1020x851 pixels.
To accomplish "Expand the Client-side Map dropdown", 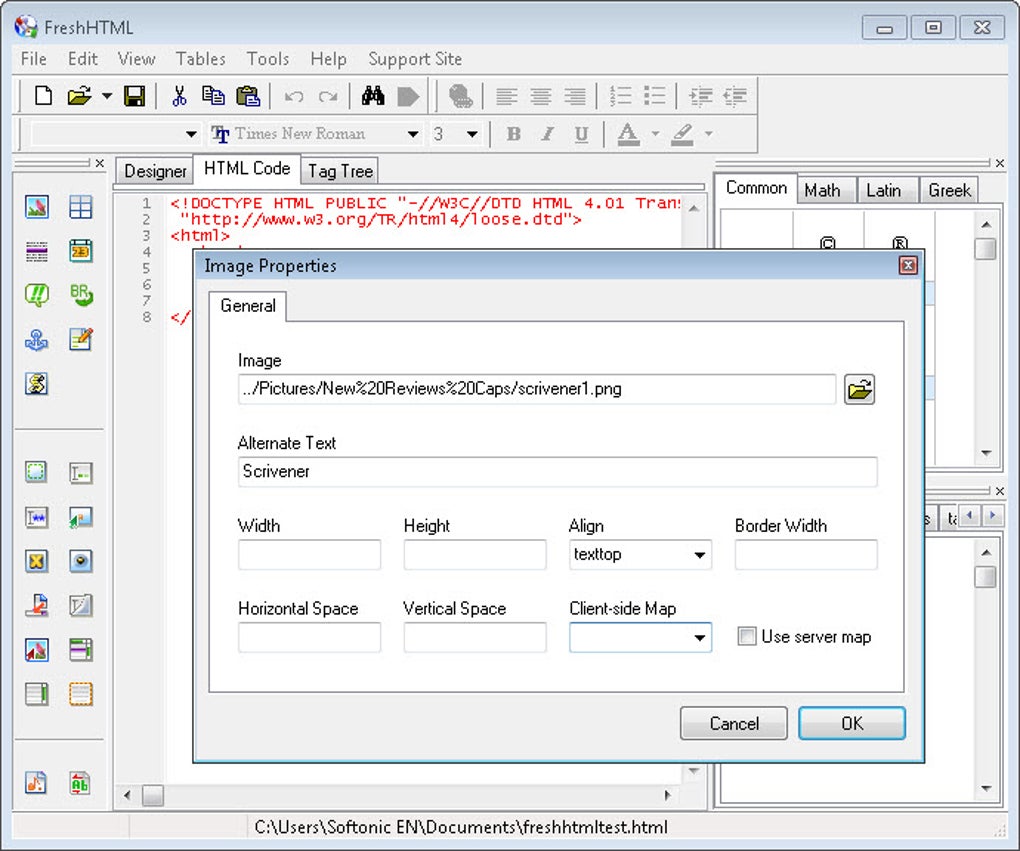I will (x=699, y=638).
